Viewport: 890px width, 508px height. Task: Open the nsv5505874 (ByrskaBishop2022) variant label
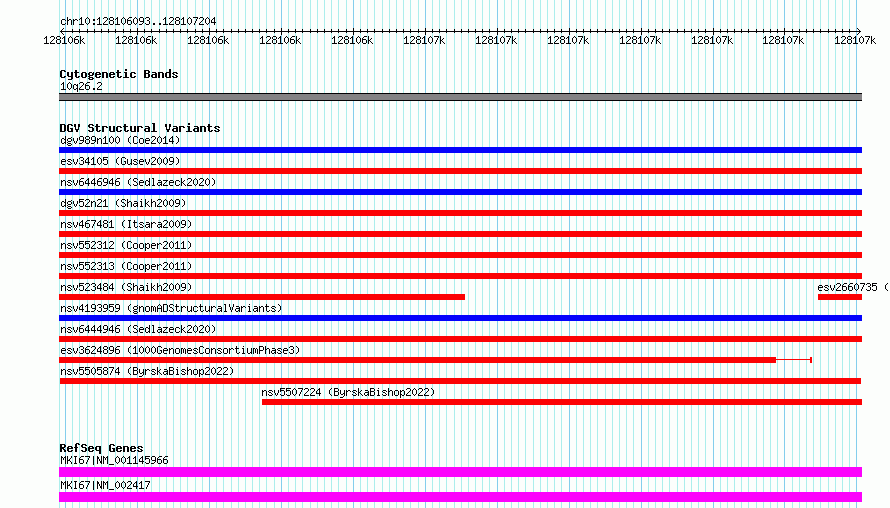pos(147,371)
